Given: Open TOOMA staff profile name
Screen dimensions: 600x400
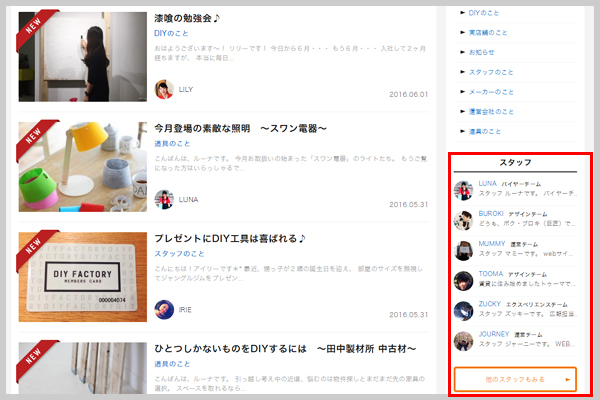Looking at the screenshot, I should pos(491,274).
